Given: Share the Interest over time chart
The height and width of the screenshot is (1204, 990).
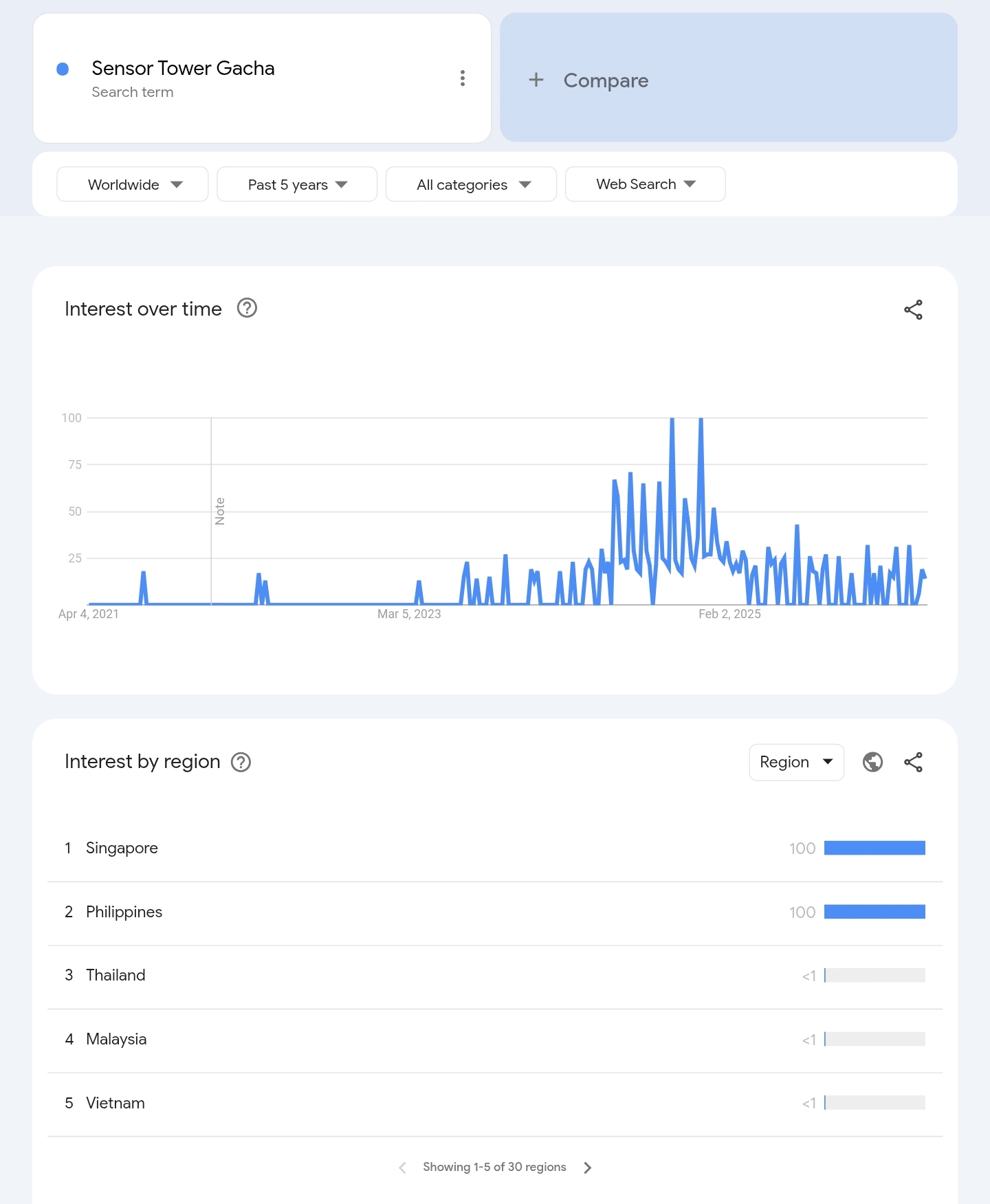Looking at the screenshot, I should coord(913,310).
